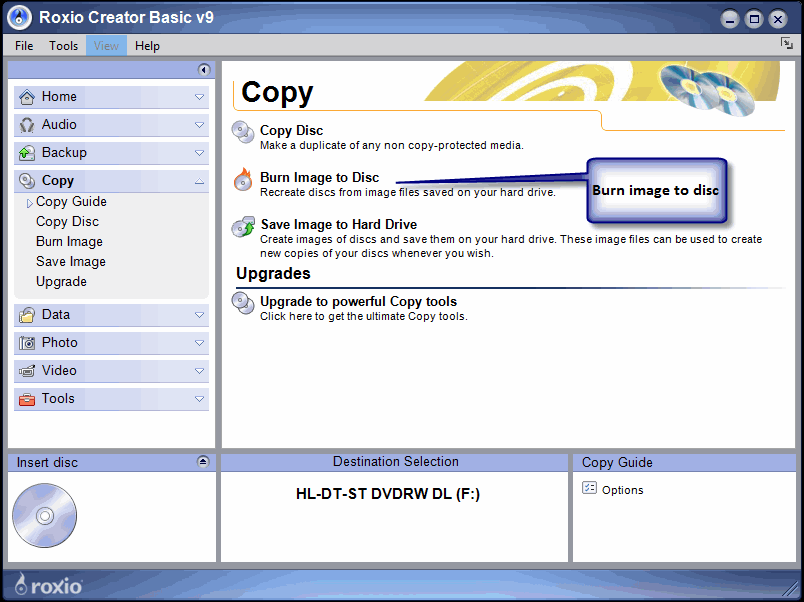This screenshot has width=804, height=602.
Task: Click the Data label in sidebar
Action: click(55, 315)
